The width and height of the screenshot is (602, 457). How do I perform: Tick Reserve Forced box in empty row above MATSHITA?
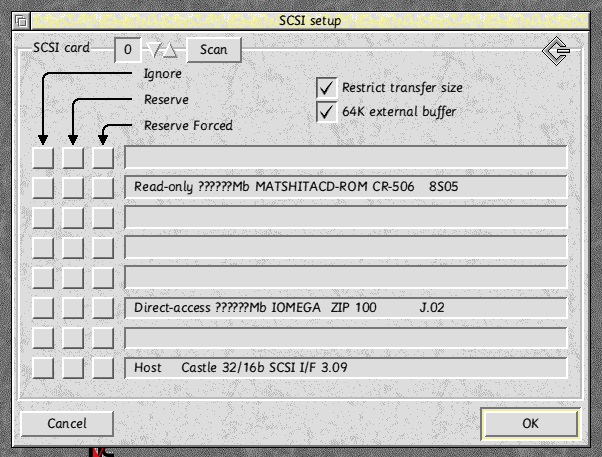coord(103,157)
